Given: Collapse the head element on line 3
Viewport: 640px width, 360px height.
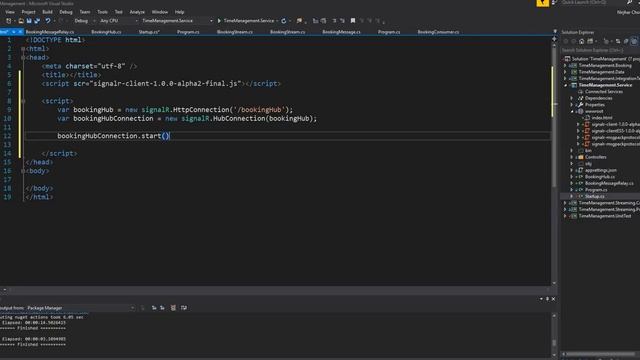Looking at the screenshot, I should pyautogui.click(x=23, y=58).
